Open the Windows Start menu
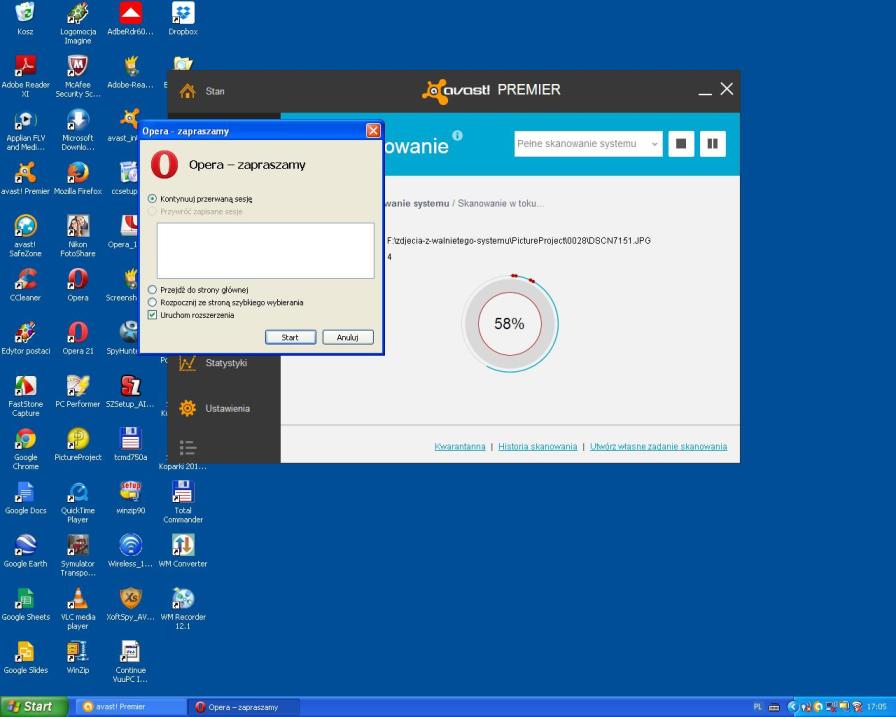Screen dimensions: 896x717 (x=34, y=707)
